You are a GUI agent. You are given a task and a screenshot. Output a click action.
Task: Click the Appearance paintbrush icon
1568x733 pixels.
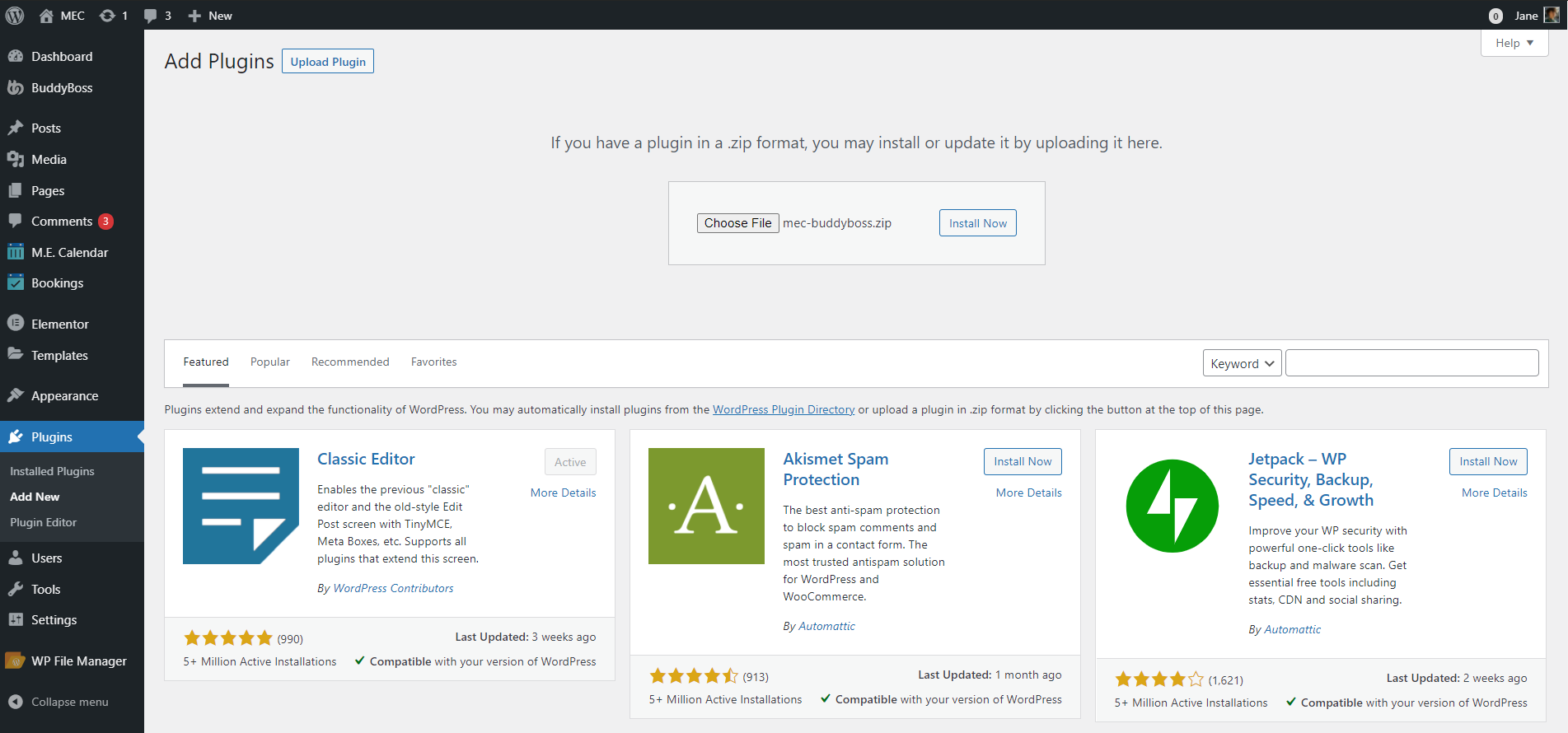tap(16, 395)
